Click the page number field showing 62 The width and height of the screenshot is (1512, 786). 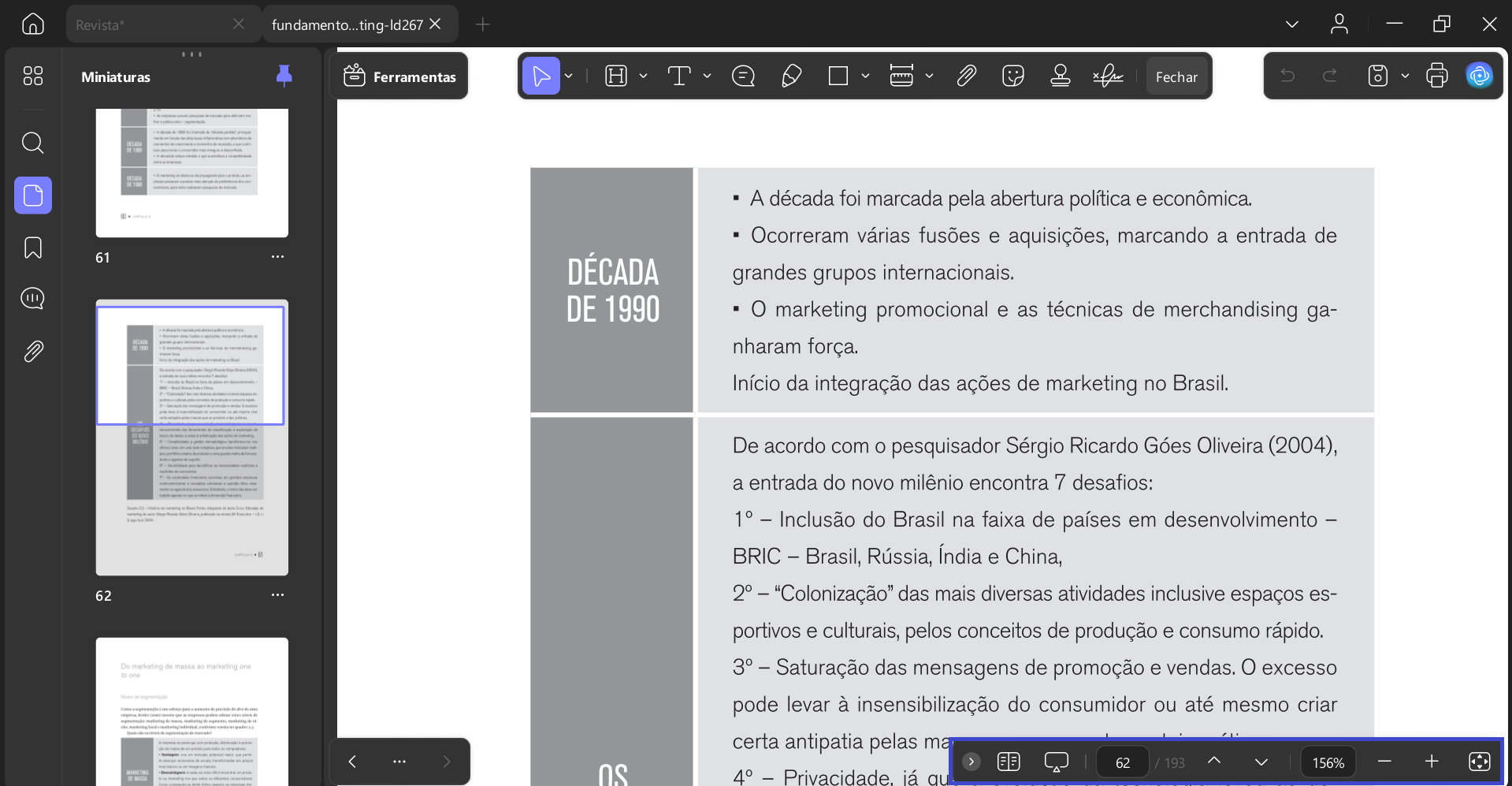point(1123,762)
